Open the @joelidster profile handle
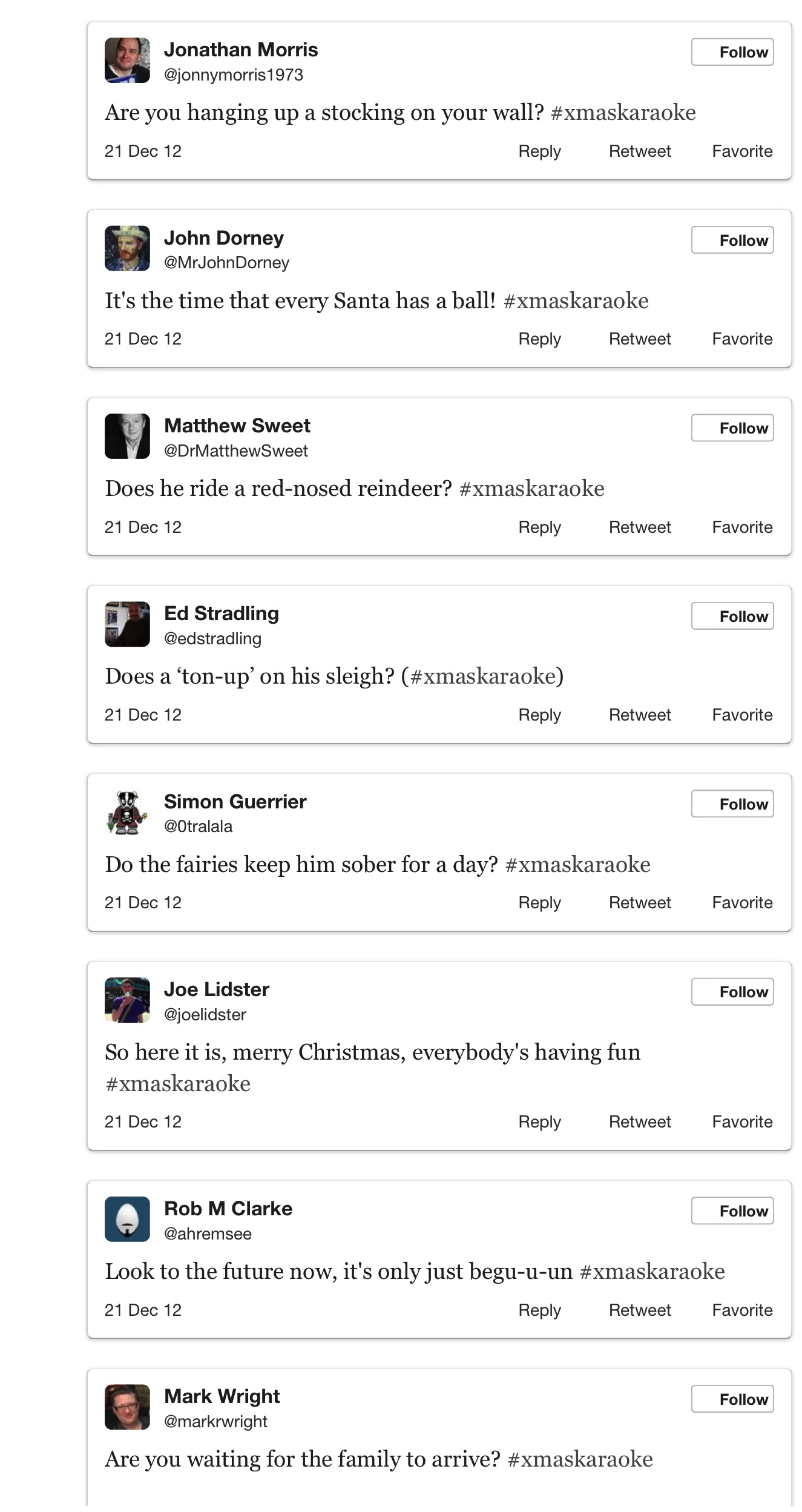 [205, 1015]
